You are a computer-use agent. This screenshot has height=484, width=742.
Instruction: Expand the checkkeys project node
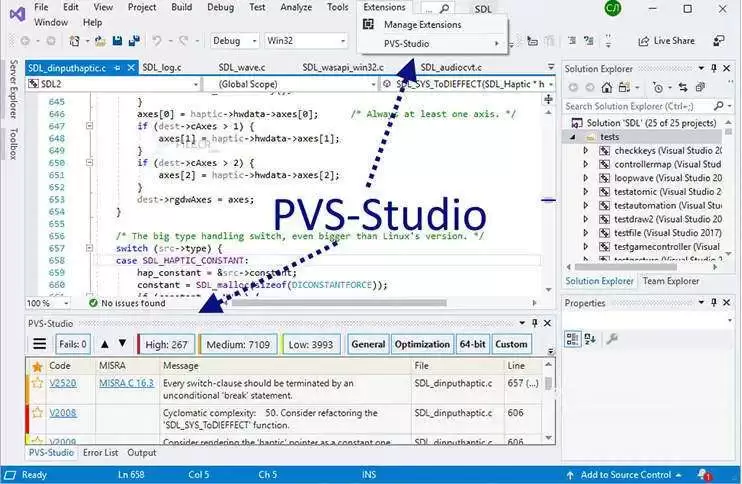pos(586,150)
